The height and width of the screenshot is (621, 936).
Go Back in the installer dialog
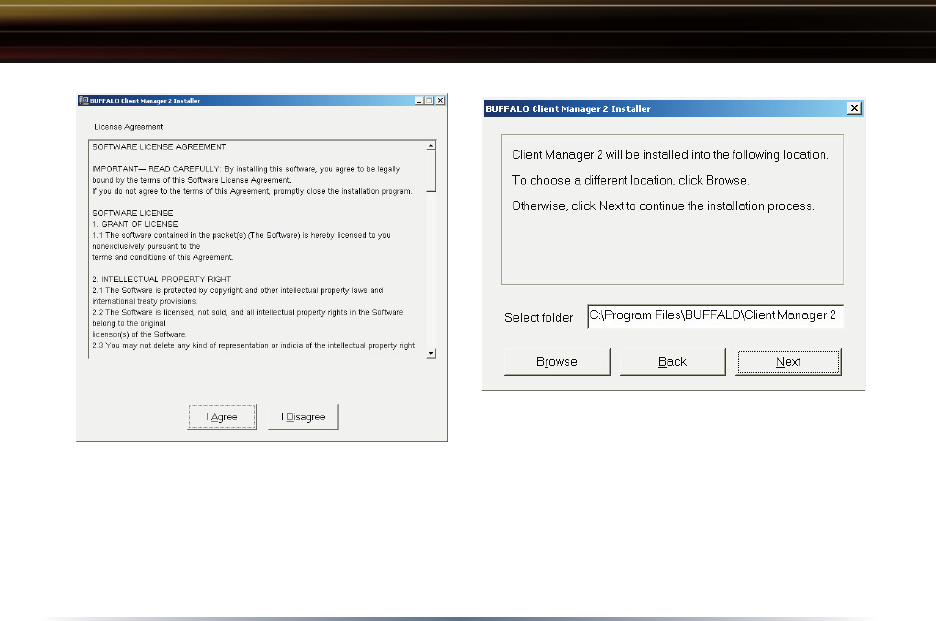pyautogui.click(x=672, y=362)
